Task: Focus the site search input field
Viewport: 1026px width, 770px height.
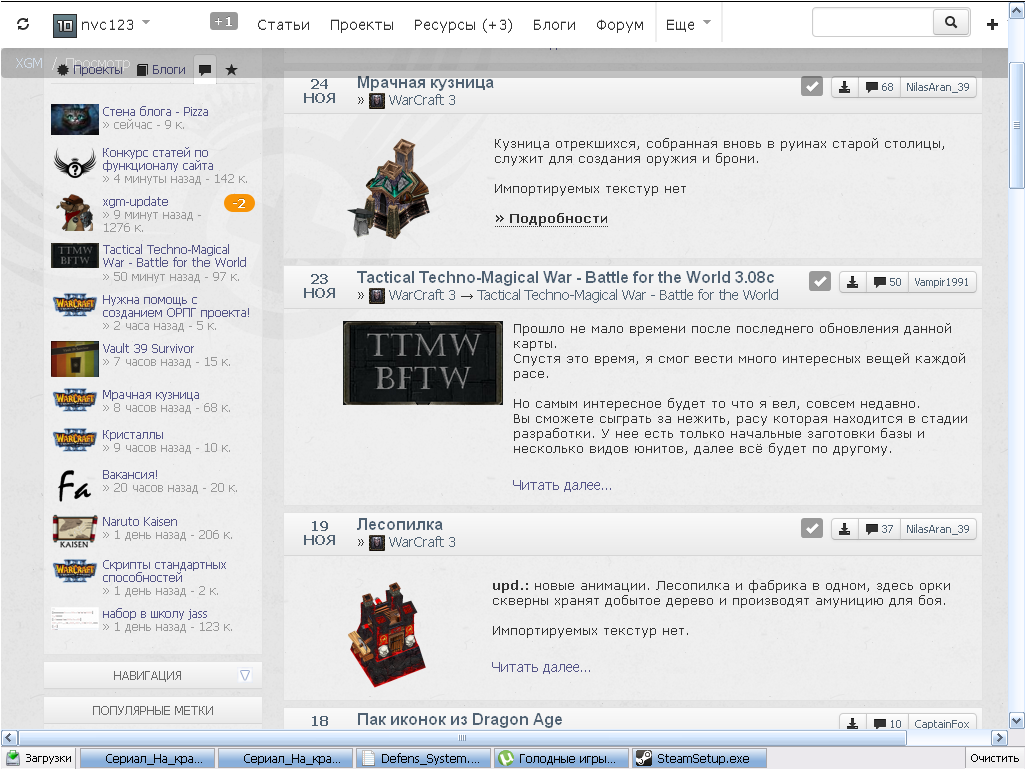Action: tap(872, 22)
